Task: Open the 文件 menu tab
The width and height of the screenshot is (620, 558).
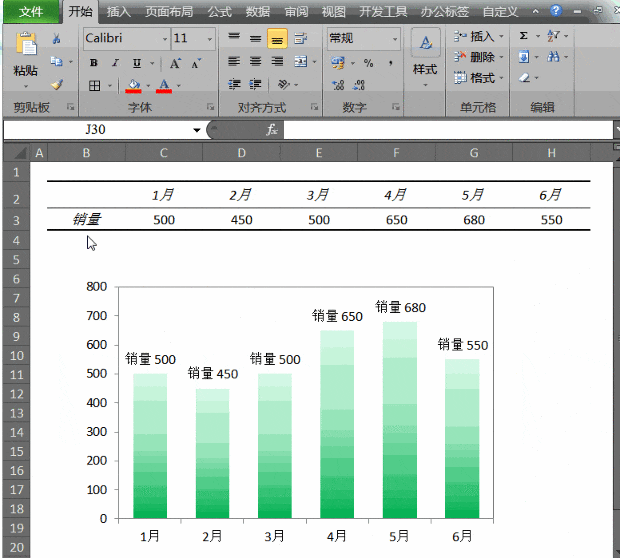Action: click(x=31, y=12)
